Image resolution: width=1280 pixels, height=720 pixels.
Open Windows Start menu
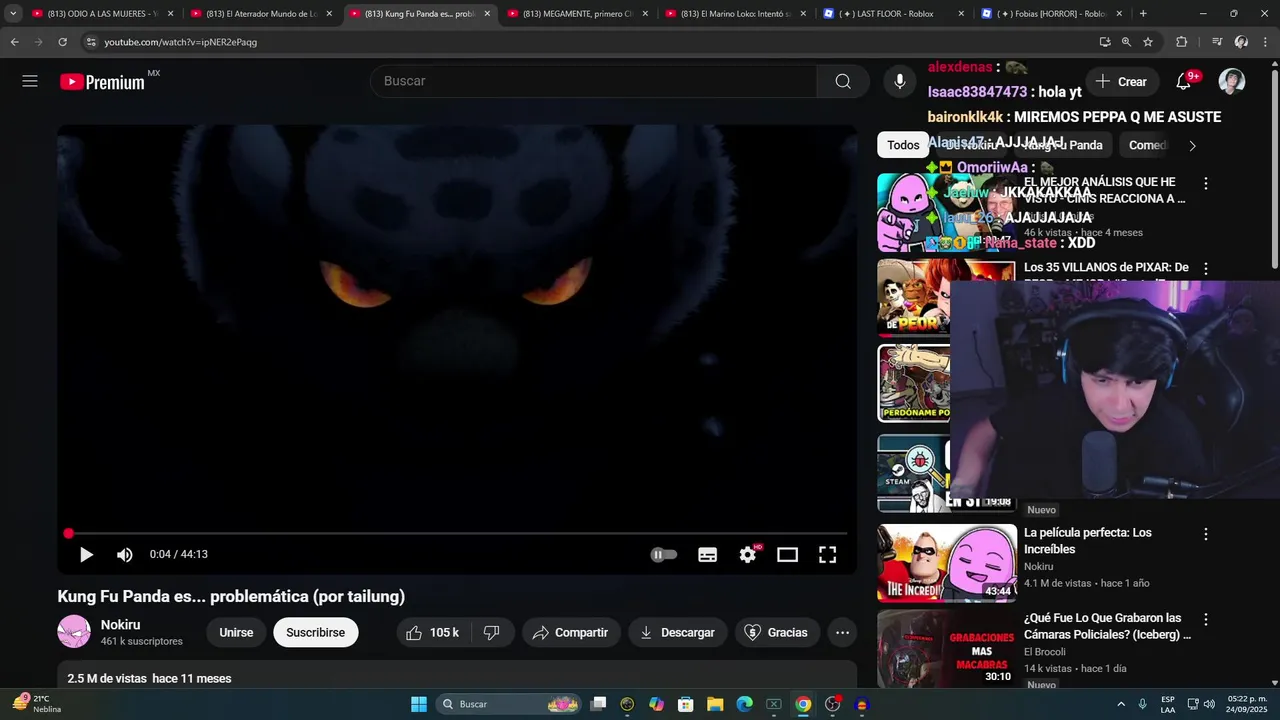(419, 704)
